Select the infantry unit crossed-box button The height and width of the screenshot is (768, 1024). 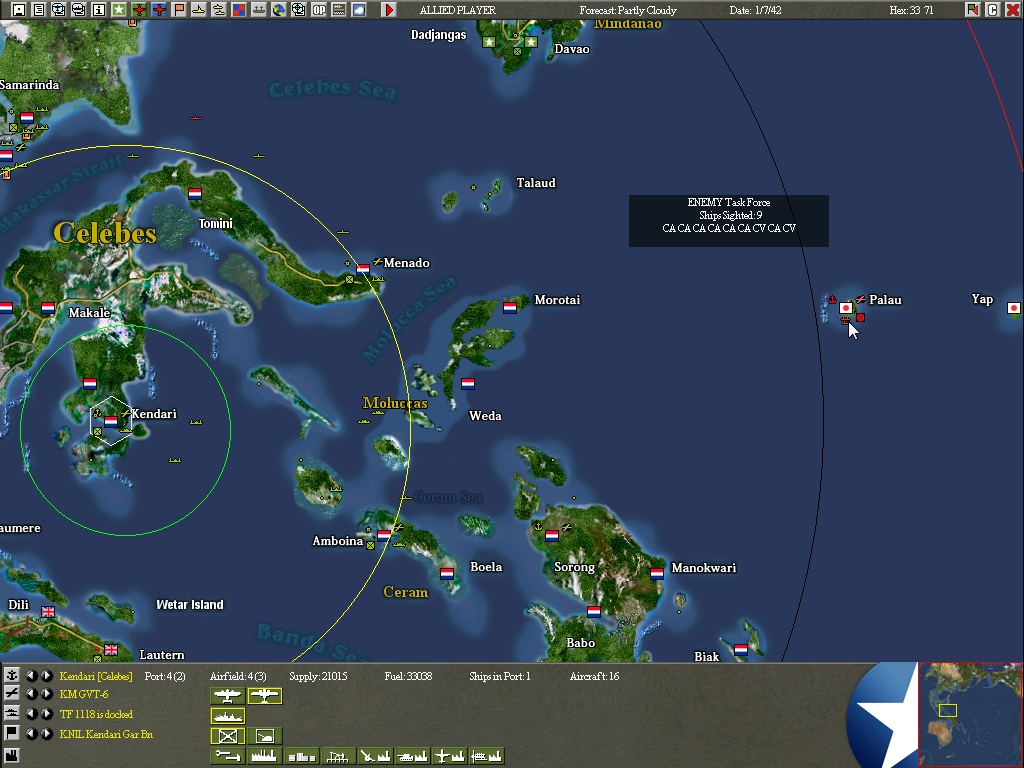227,736
